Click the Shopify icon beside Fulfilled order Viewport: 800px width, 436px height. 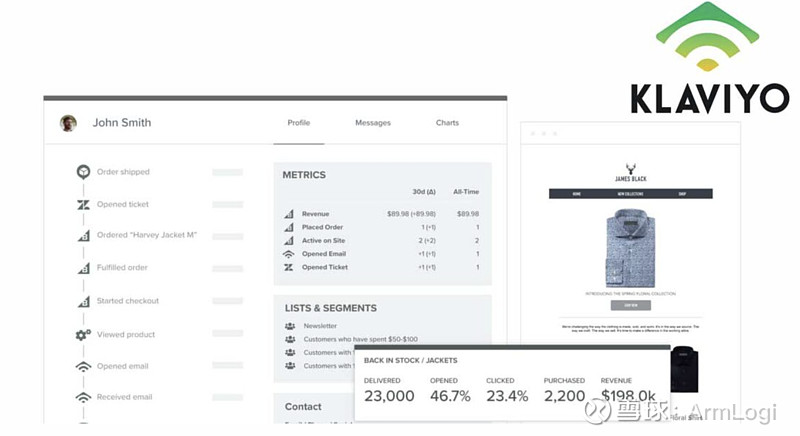point(84,268)
